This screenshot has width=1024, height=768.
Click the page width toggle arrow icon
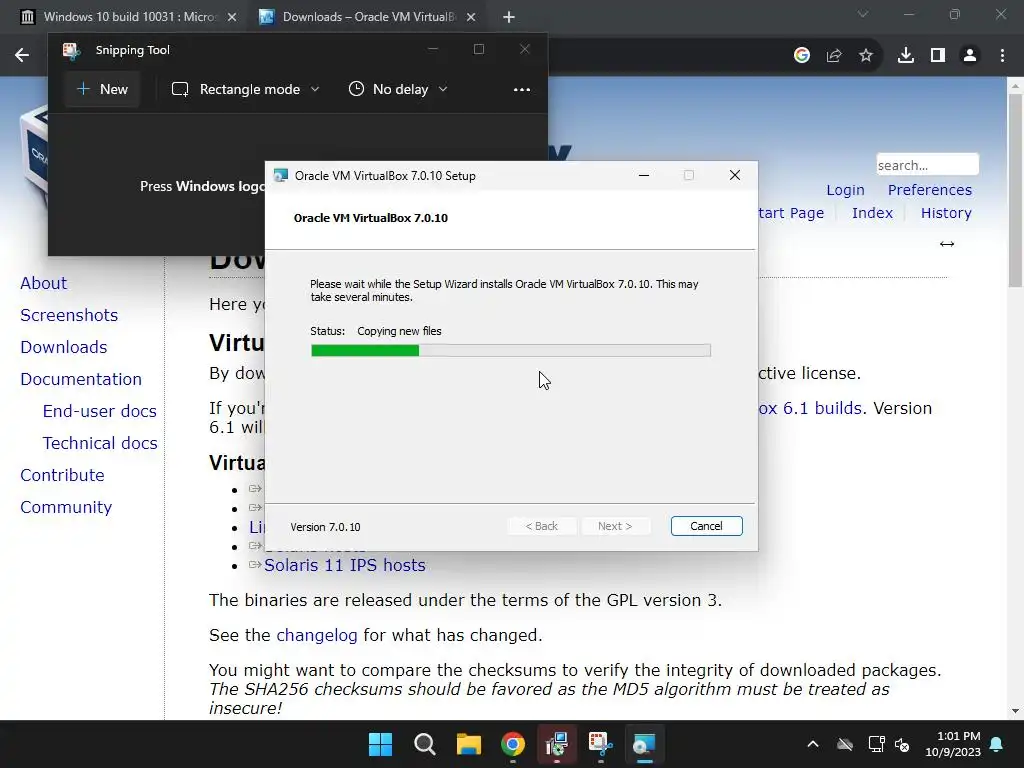coord(947,244)
